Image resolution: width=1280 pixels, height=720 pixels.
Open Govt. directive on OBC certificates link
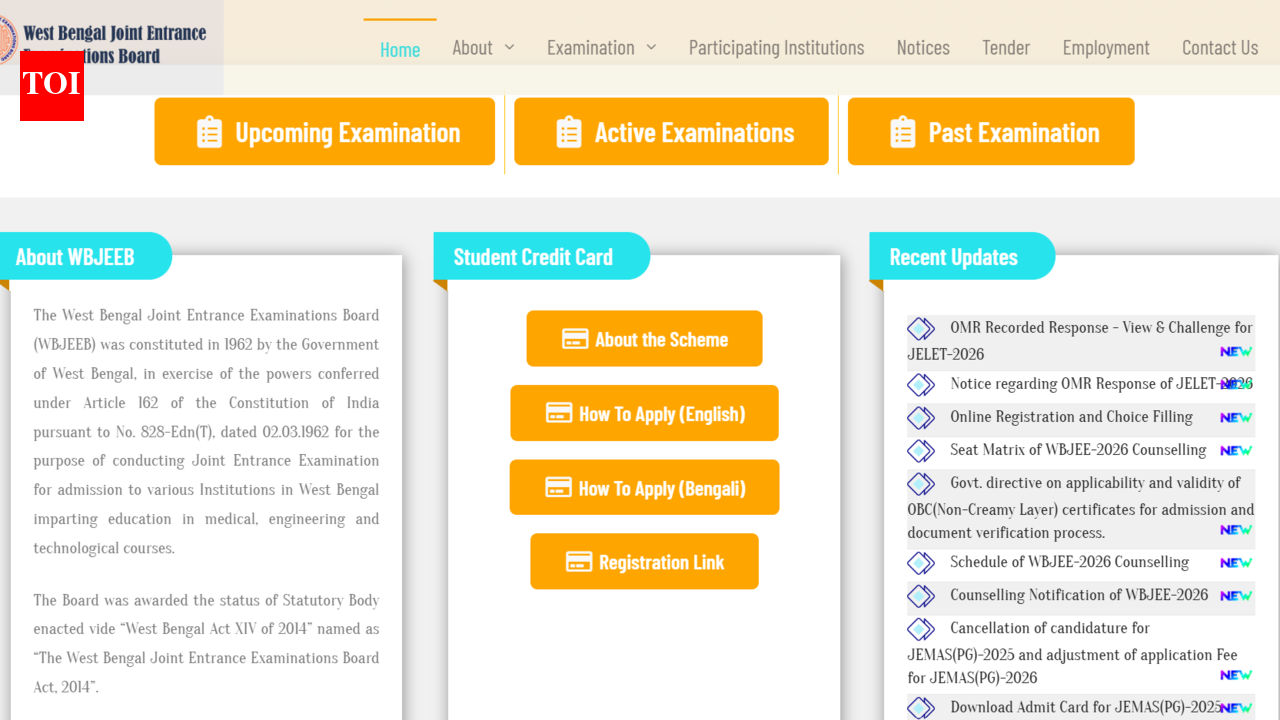[1080, 507]
